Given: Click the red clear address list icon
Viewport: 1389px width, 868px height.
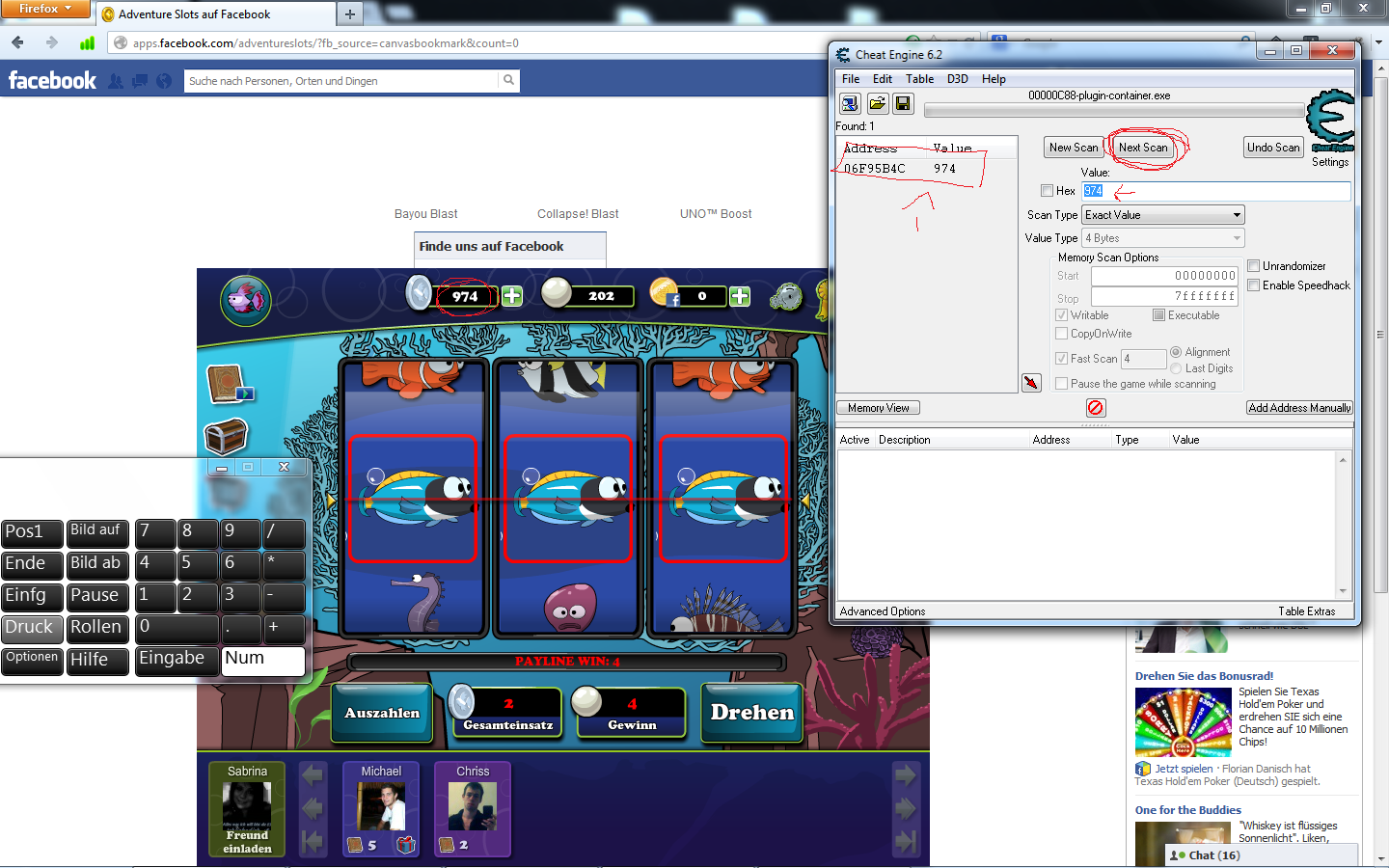Looking at the screenshot, I should [x=1095, y=408].
